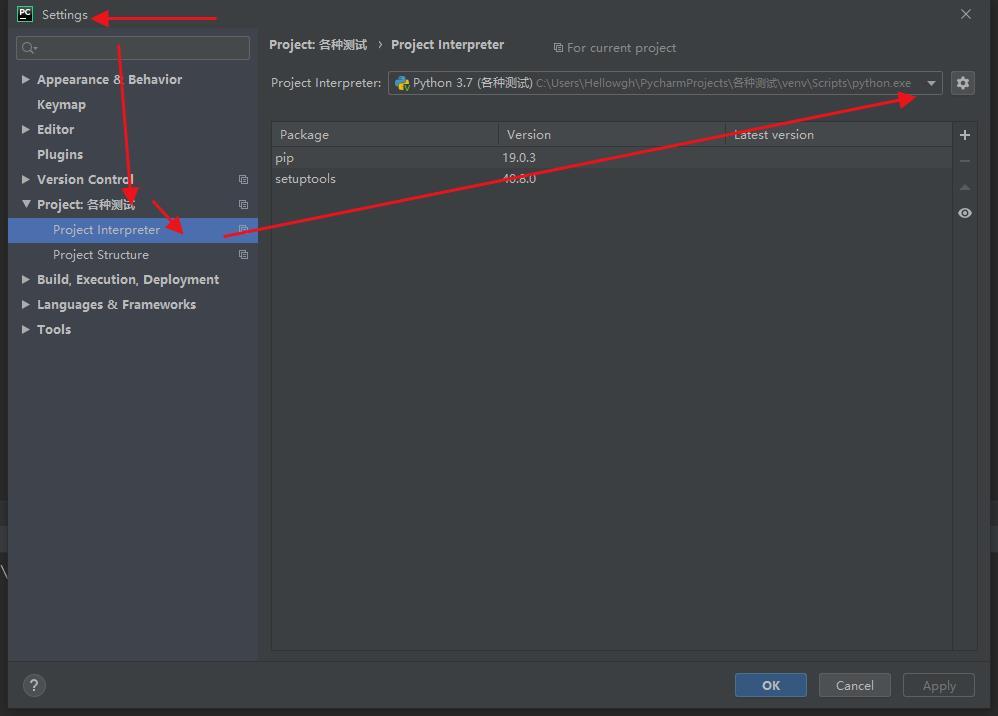
Task: Open Project Structure settings page
Action: 101,255
